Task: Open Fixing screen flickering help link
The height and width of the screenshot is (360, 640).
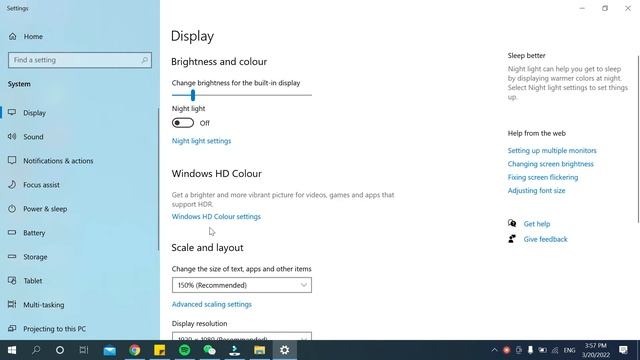Action: 543,177
